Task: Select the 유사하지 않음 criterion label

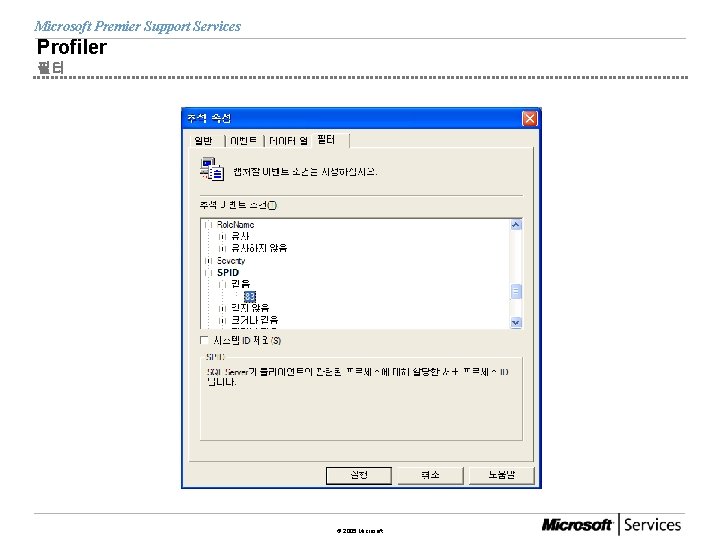Action: point(259,248)
